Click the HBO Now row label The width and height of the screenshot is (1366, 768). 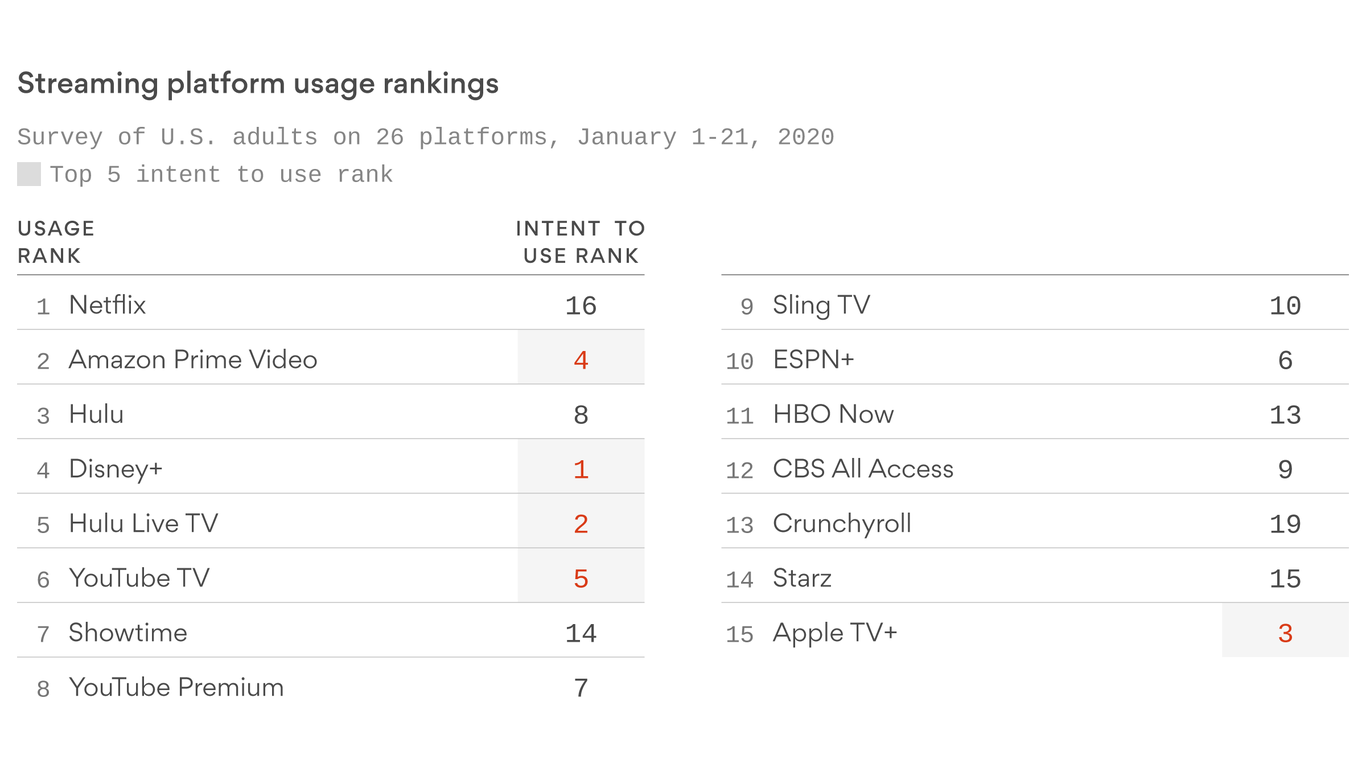pos(833,414)
